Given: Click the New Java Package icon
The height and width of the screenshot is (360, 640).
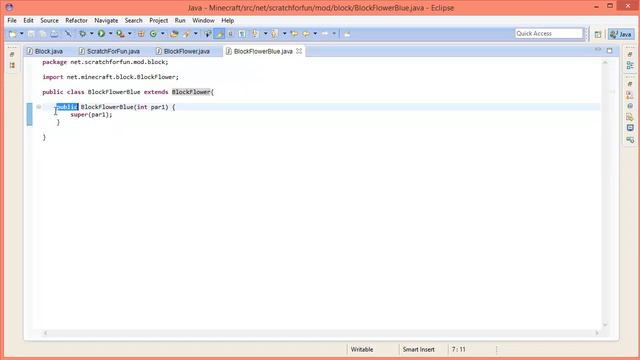Looking at the screenshot, I should (141, 34).
